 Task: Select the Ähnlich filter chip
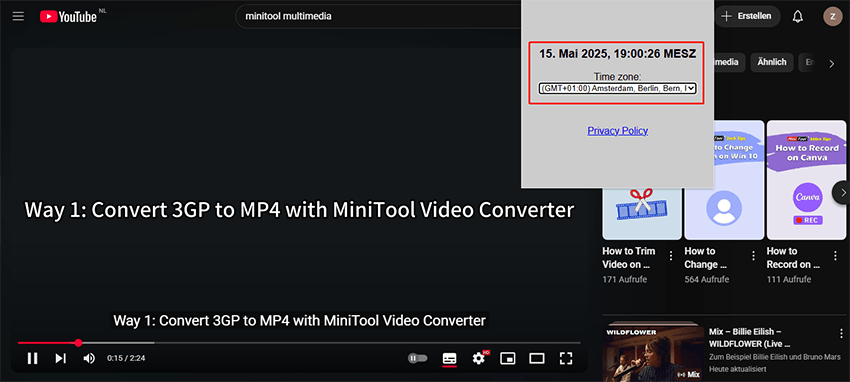[x=772, y=62]
